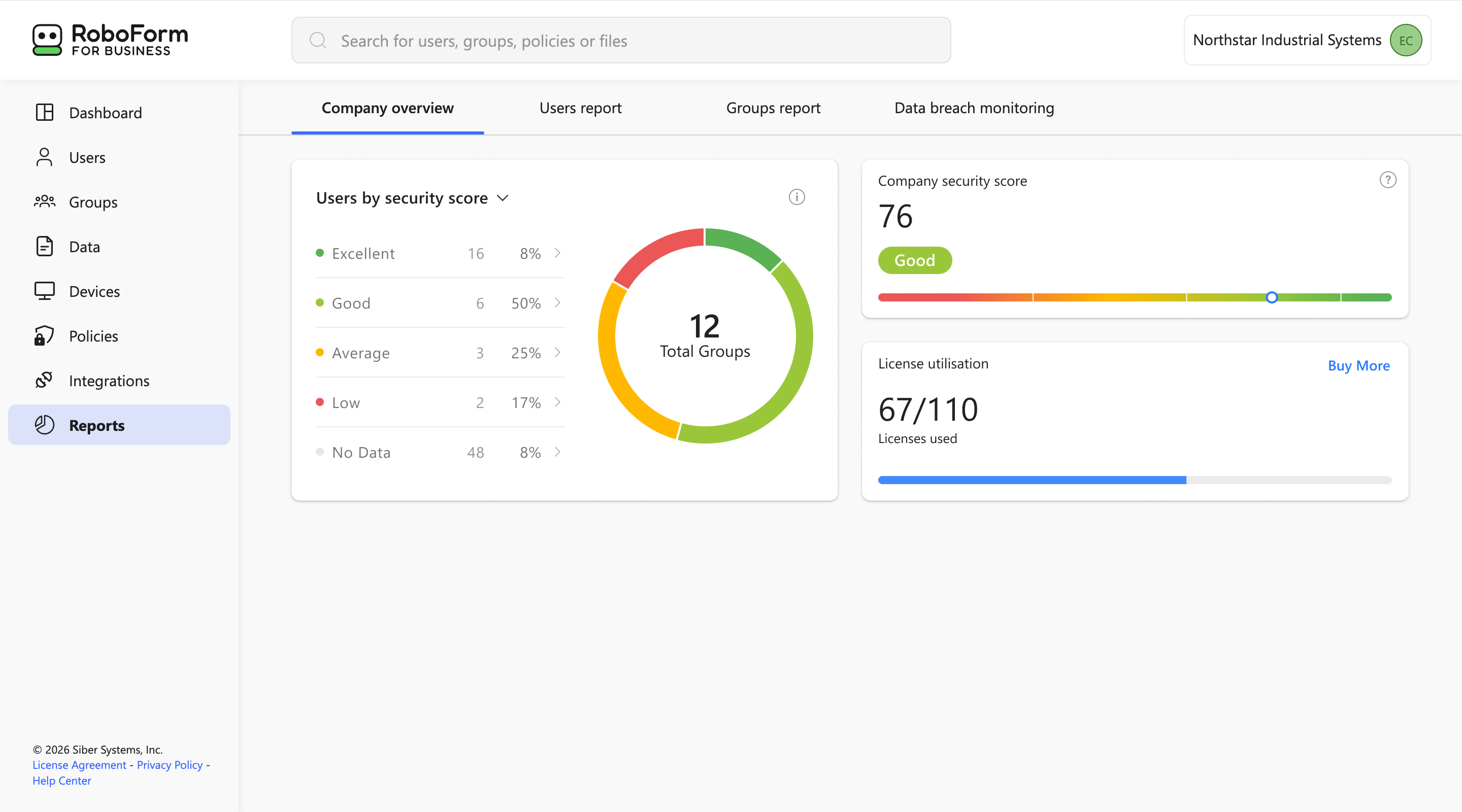Open the Help Center link
Screen dimensions: 1462x812
tap(62, 781)
